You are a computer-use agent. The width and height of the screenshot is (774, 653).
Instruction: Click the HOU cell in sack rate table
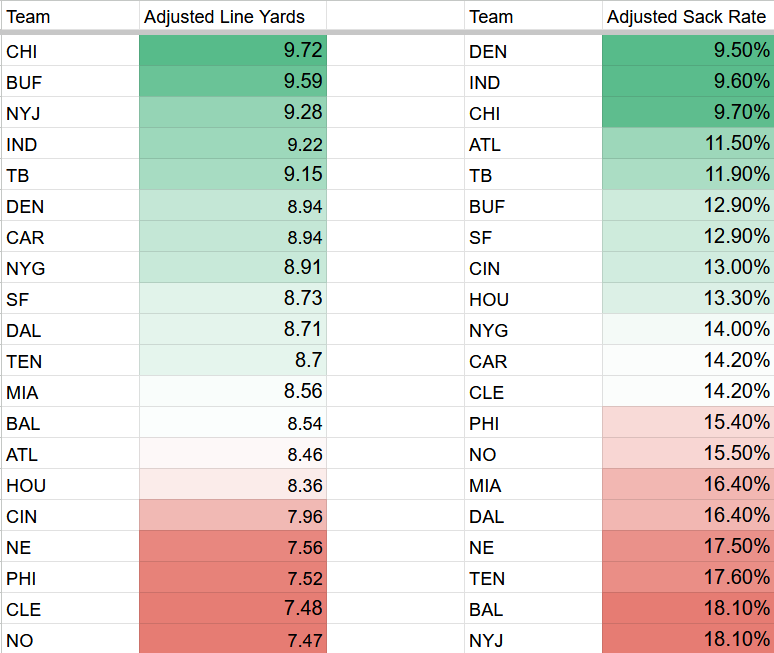533,299
